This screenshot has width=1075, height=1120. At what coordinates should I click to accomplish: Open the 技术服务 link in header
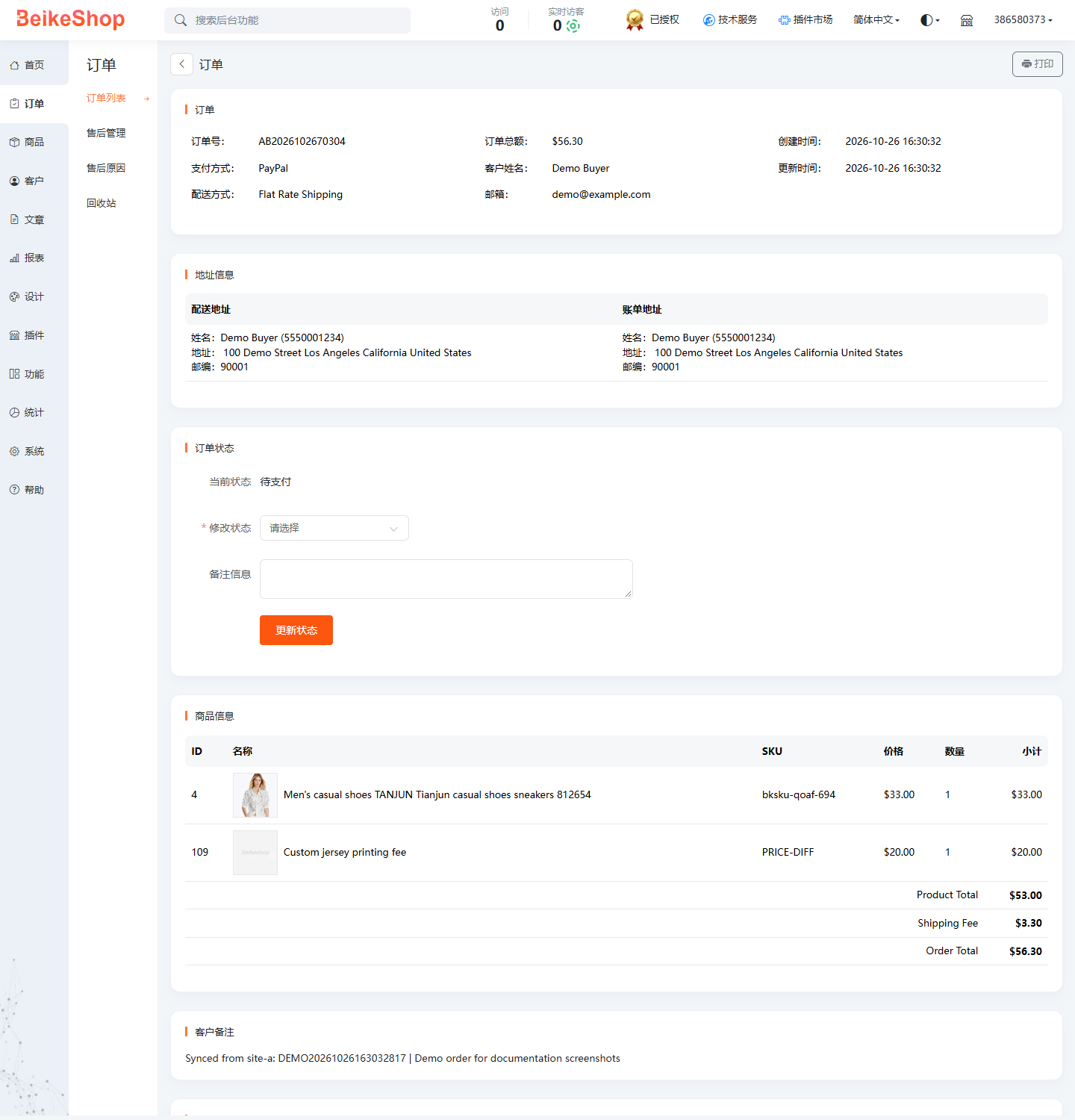(x=730, y=20)
